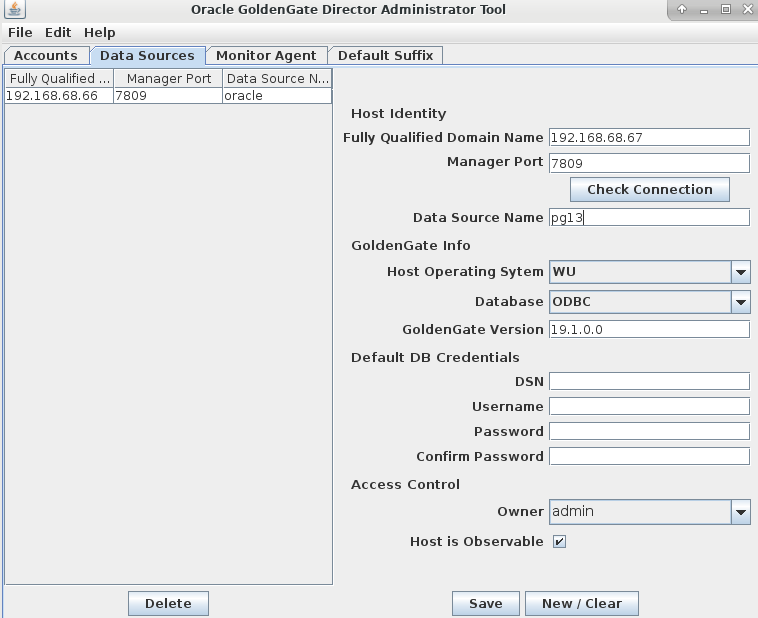Click the Manager Port input field
Viewport: 758px width, 618px height.
point(649,163)
